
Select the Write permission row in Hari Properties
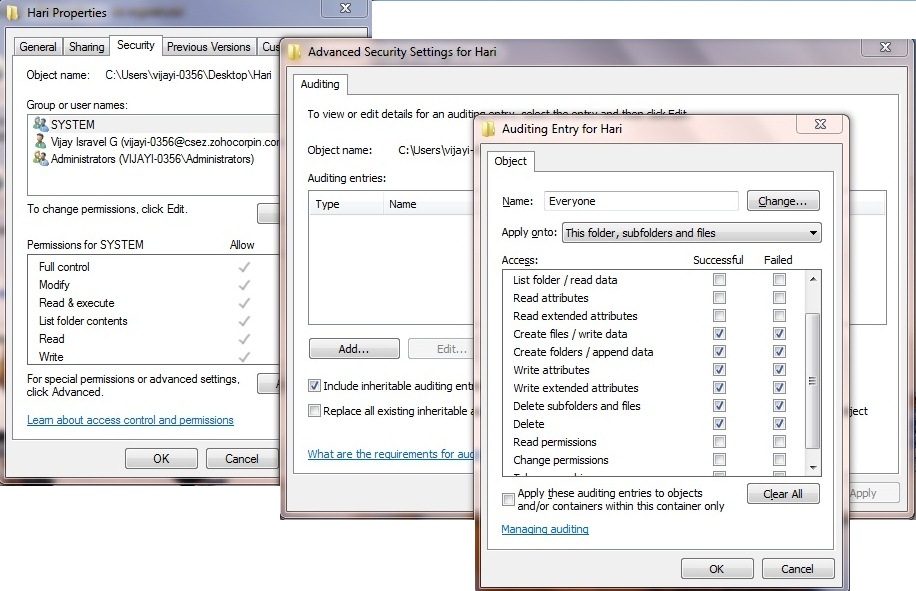tap(152, 357)
